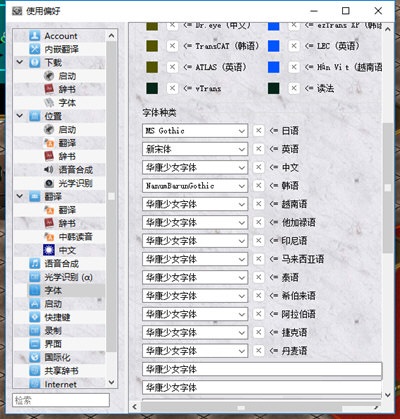Open the 光学识别 (α) settings icon

tap(35, 277)
